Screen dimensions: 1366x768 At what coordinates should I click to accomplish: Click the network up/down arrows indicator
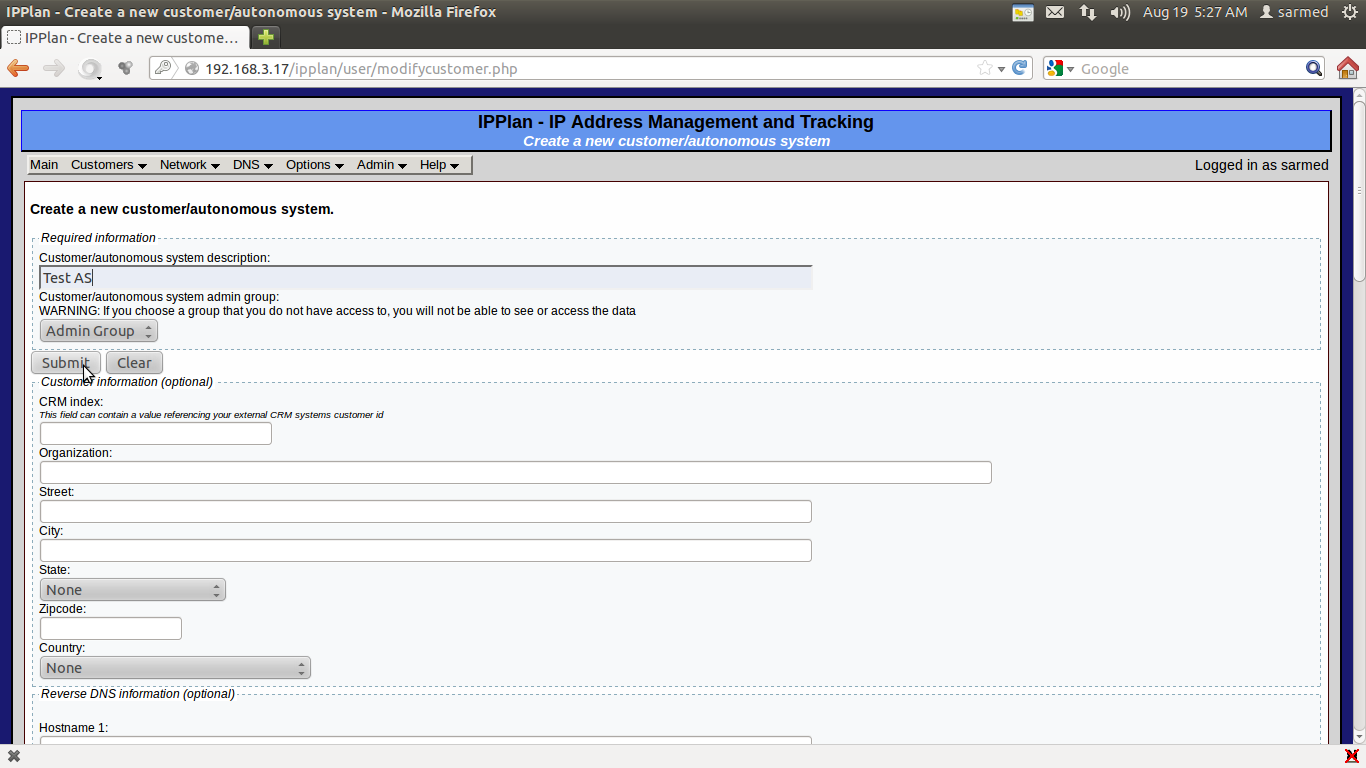[1086, 12]
